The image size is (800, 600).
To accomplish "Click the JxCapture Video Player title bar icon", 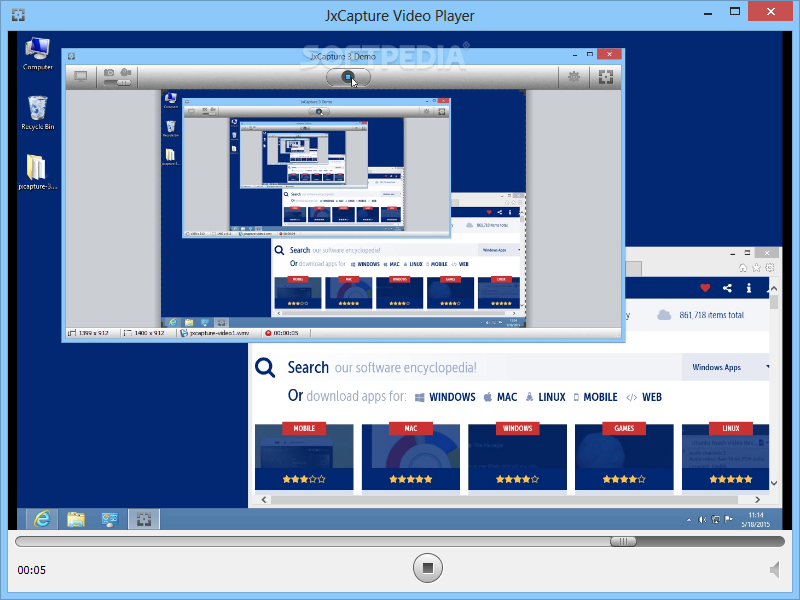I will point(18,15).
